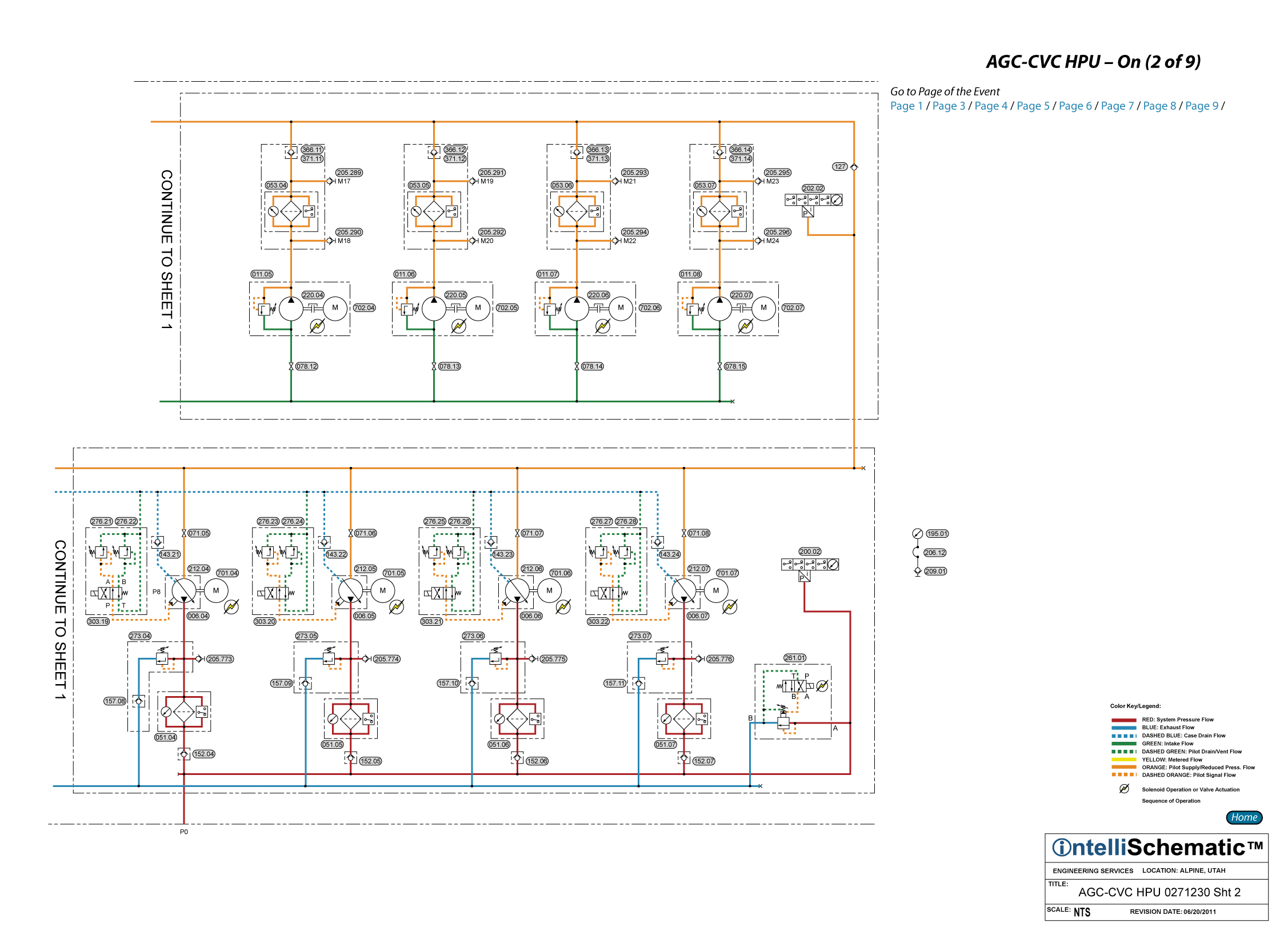Go to Page 1 link
Image resolution: width=1288 pixels, height=943 pixels.
(906, 106)
